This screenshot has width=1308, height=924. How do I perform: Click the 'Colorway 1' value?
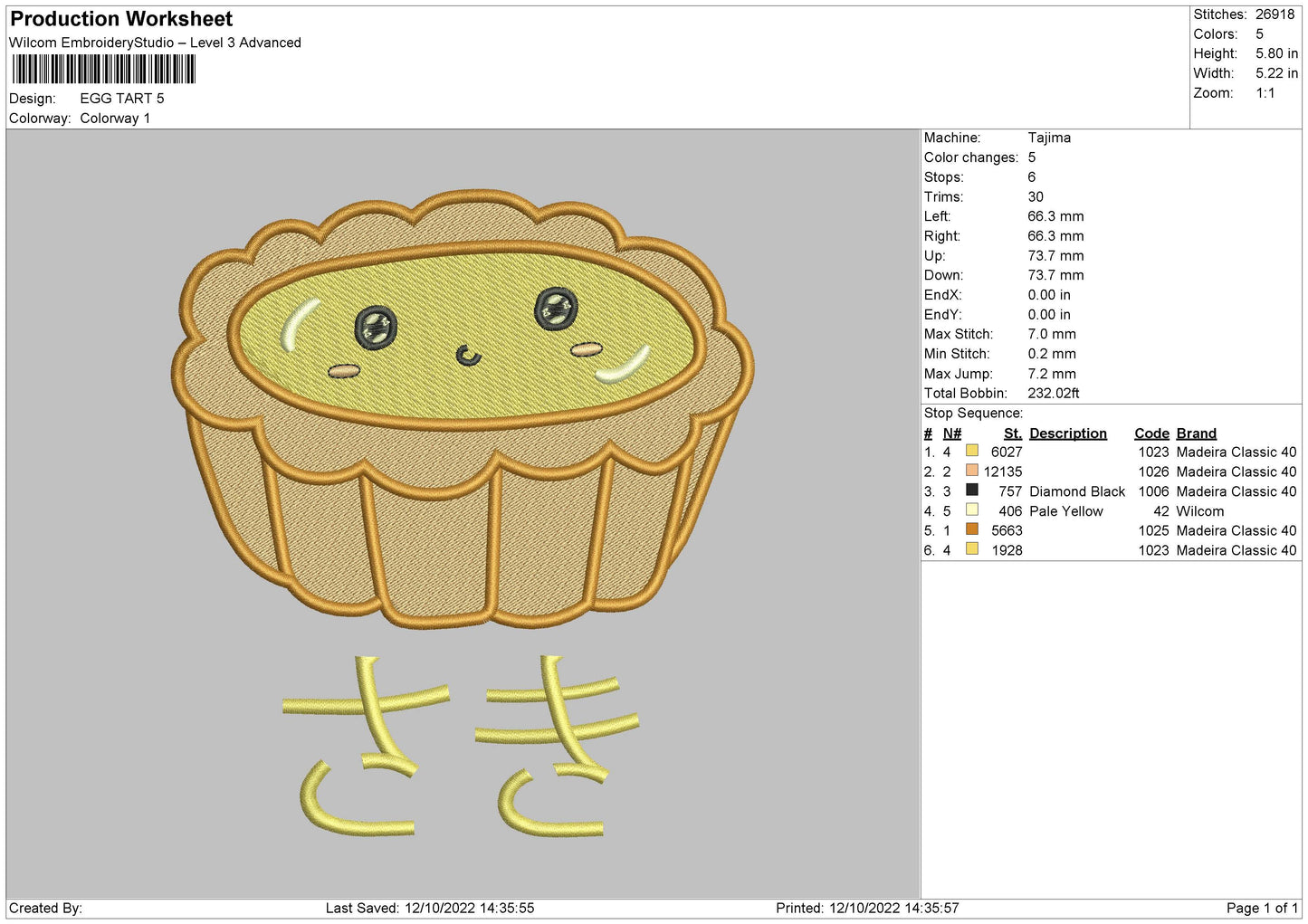(115, 119)
